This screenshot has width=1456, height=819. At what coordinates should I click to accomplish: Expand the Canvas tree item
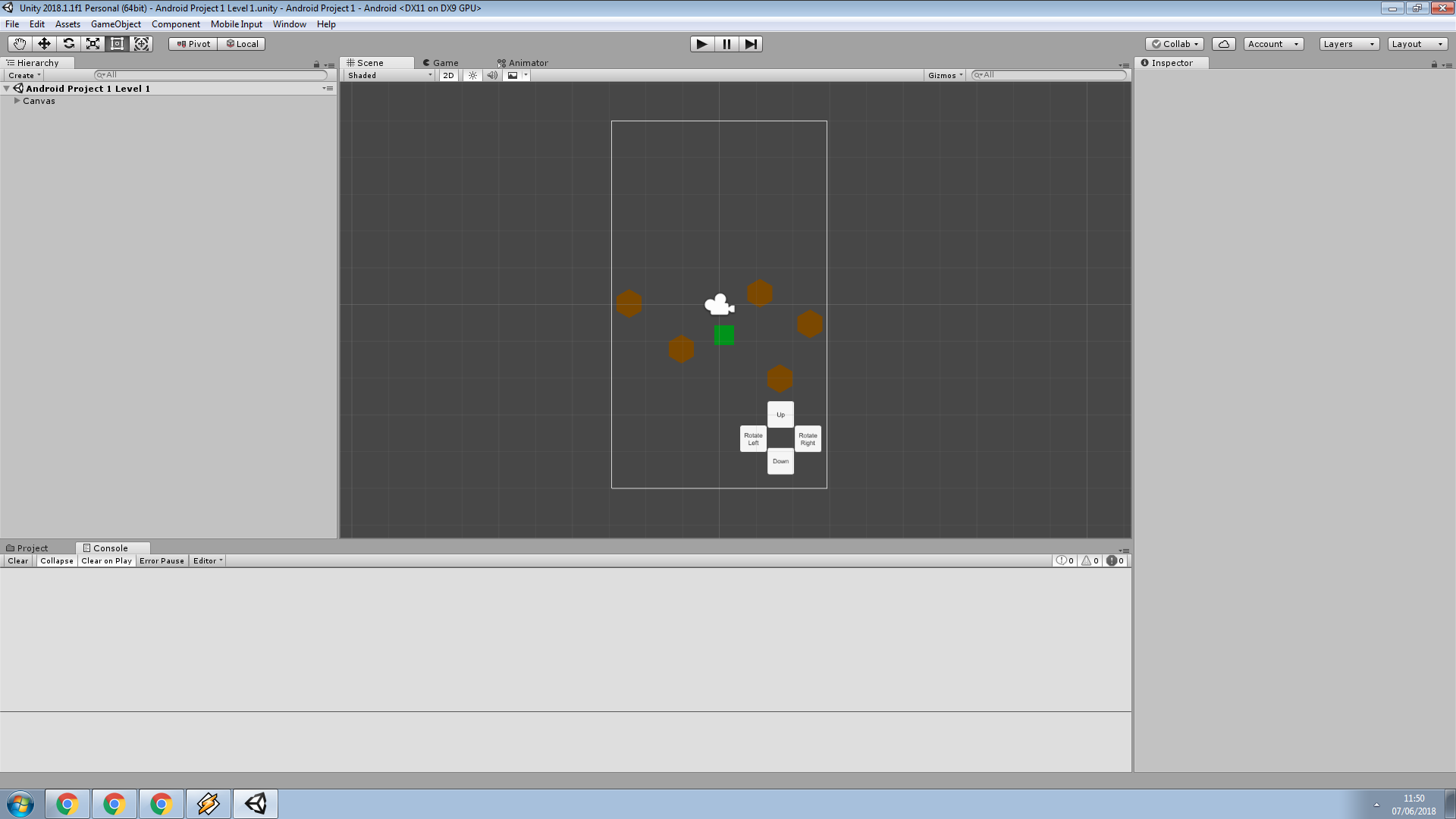point(17,101)
